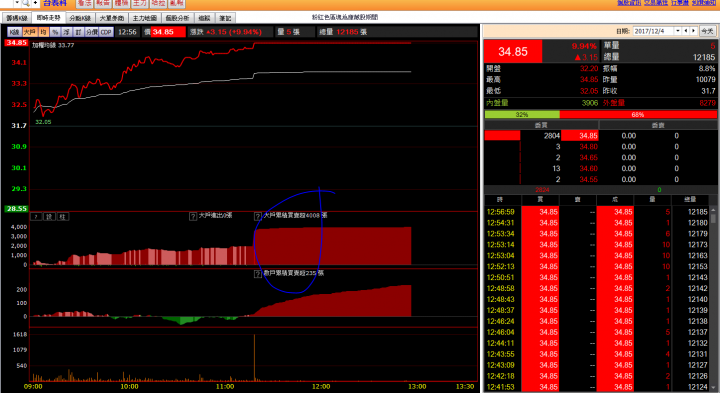Click the 委賣 column header
Viewport: 720px width, 393px height.
tap(658, 125)
